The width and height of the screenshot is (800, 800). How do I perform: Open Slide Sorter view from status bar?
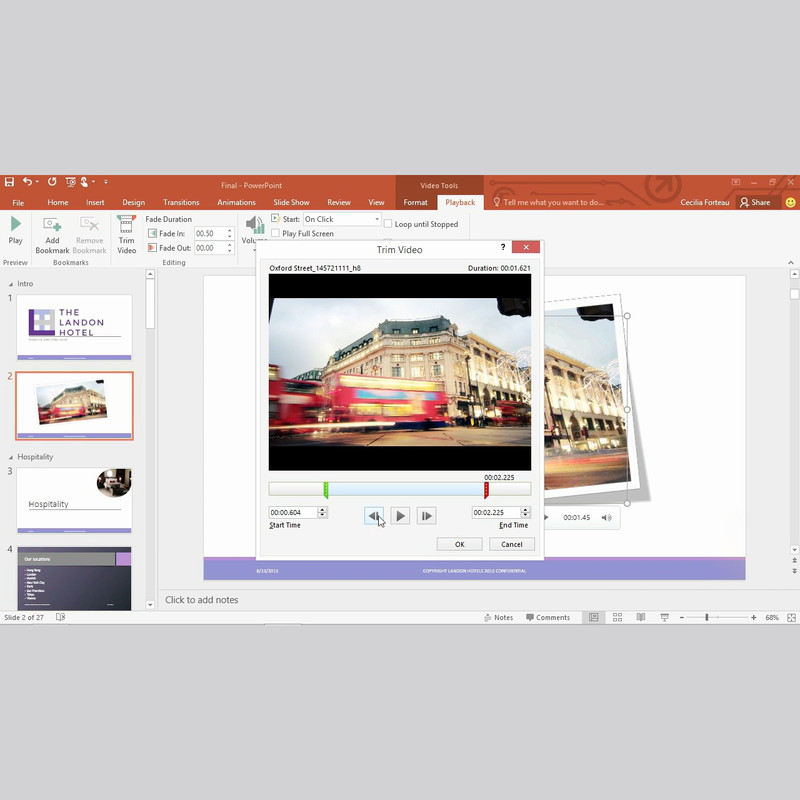point(617,618)
